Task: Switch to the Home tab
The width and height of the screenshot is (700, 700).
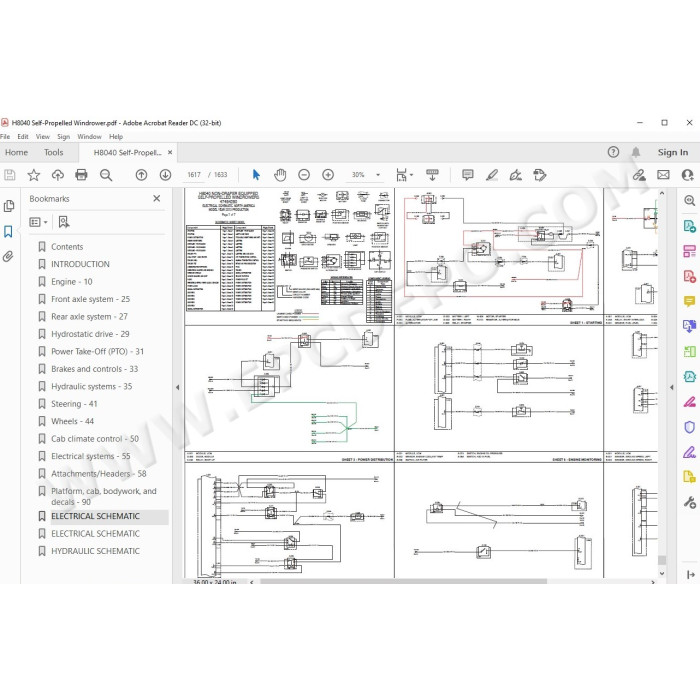Action: pyautogui.click(x=17, y=152)
